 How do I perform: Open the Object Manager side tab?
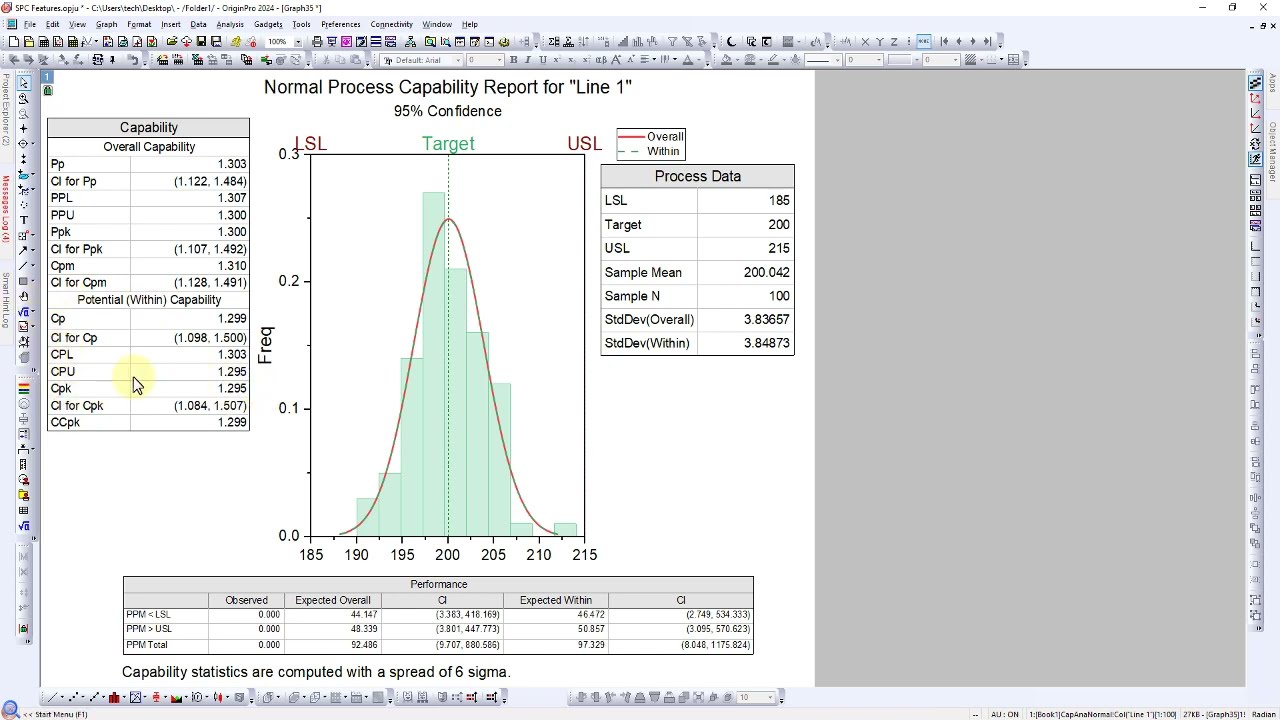click(1273, 152)
